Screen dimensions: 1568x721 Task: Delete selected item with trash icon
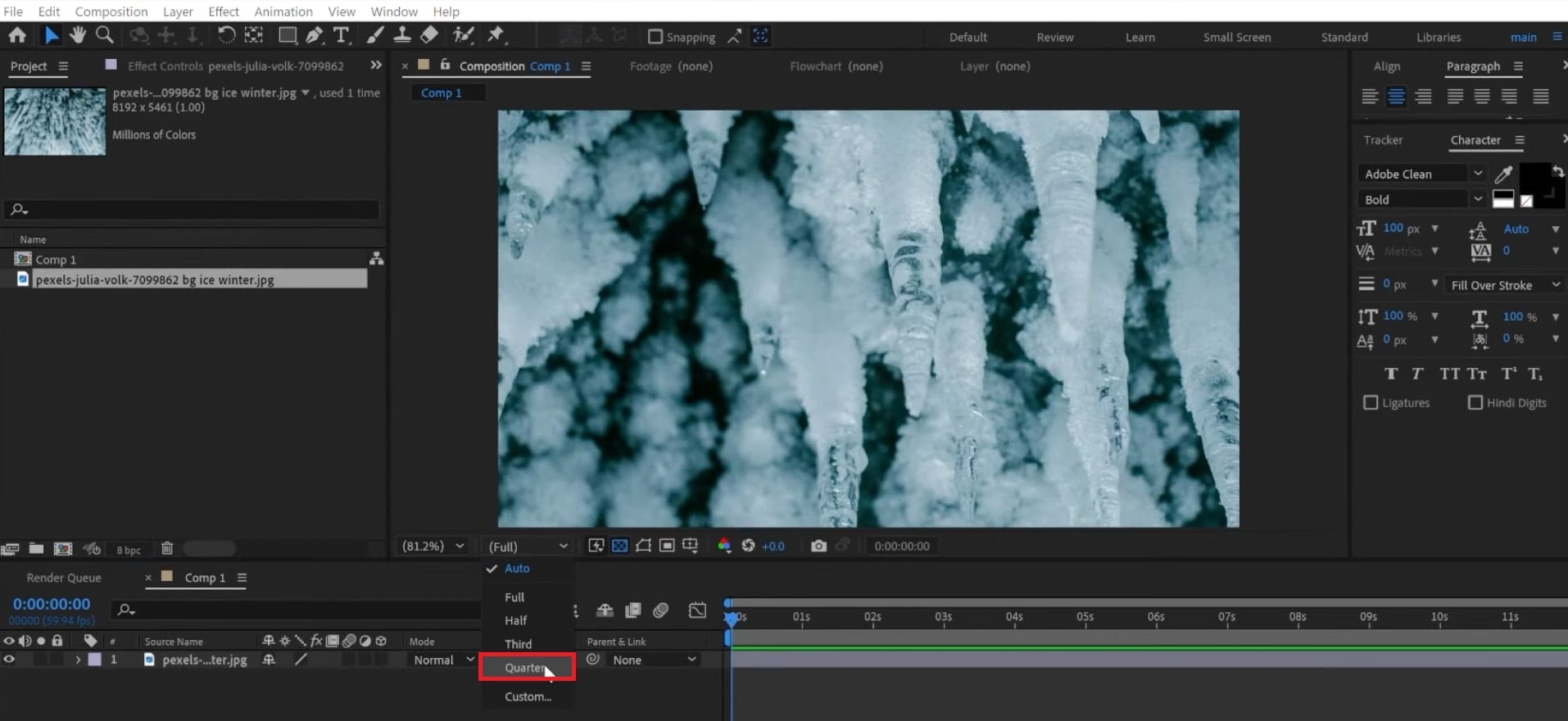tap(167, 549)
